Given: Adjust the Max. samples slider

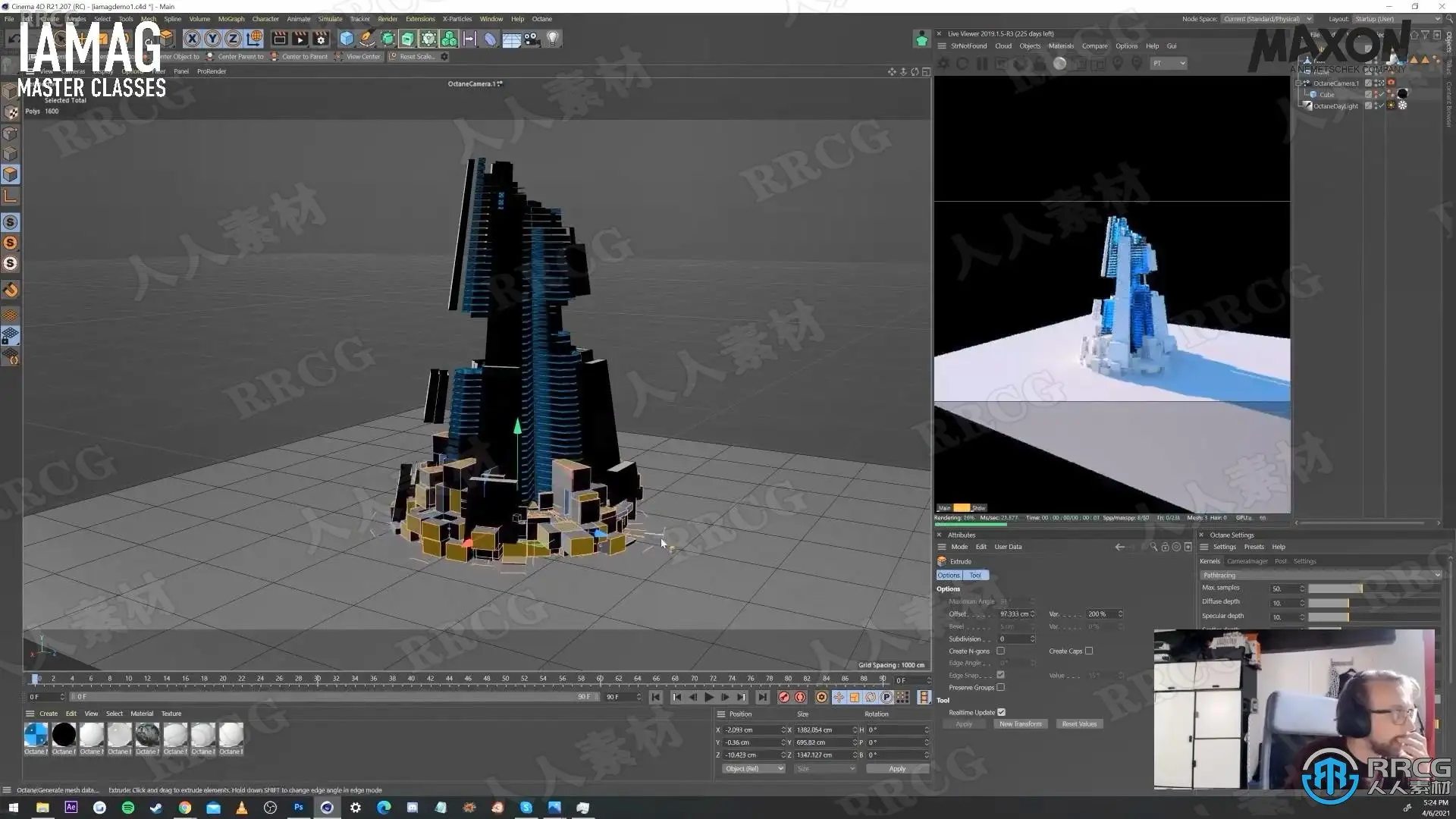Looking at the screenshot, I should [1335, 588].
